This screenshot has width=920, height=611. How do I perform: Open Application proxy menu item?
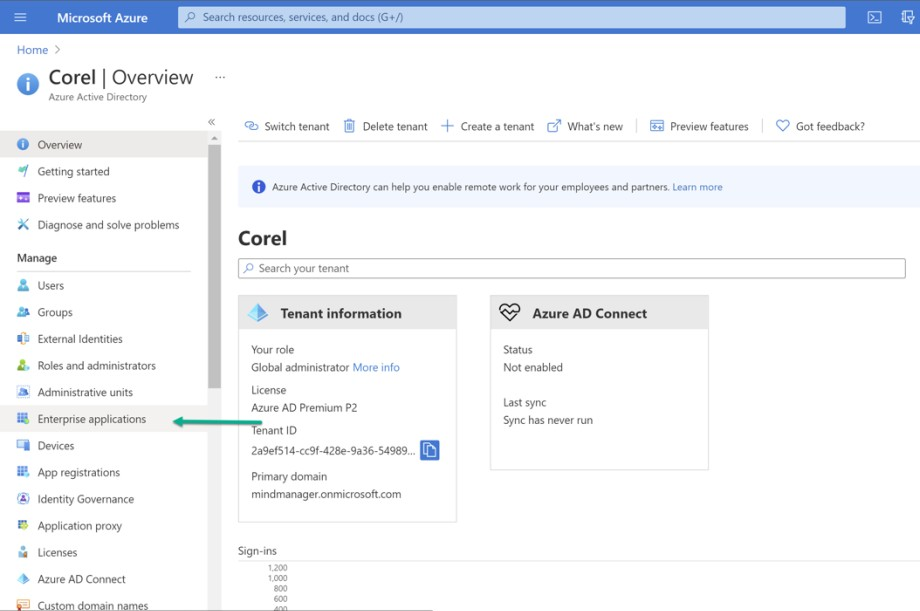pyautogui.click(x=104, y=526)
